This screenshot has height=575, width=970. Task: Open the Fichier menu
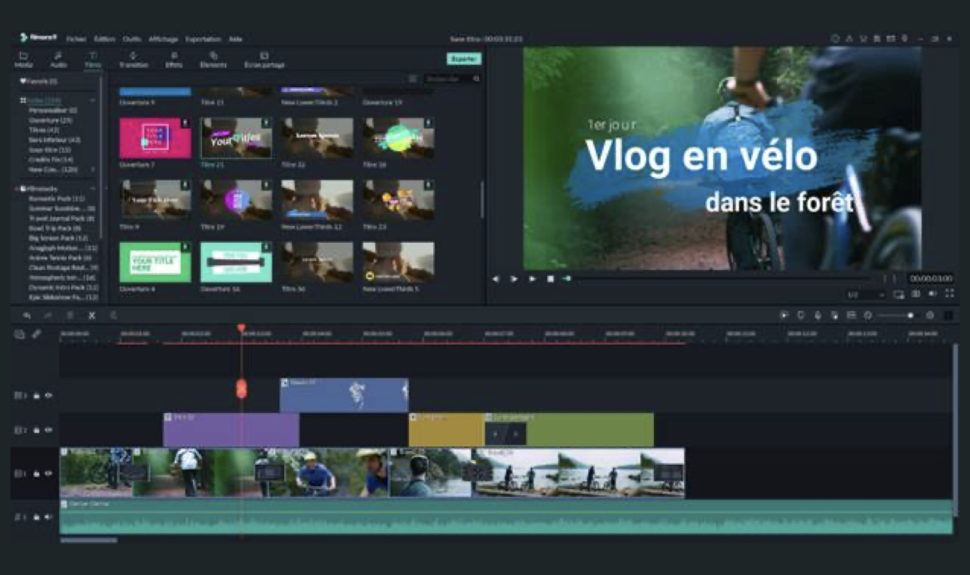tap(76, 38)
